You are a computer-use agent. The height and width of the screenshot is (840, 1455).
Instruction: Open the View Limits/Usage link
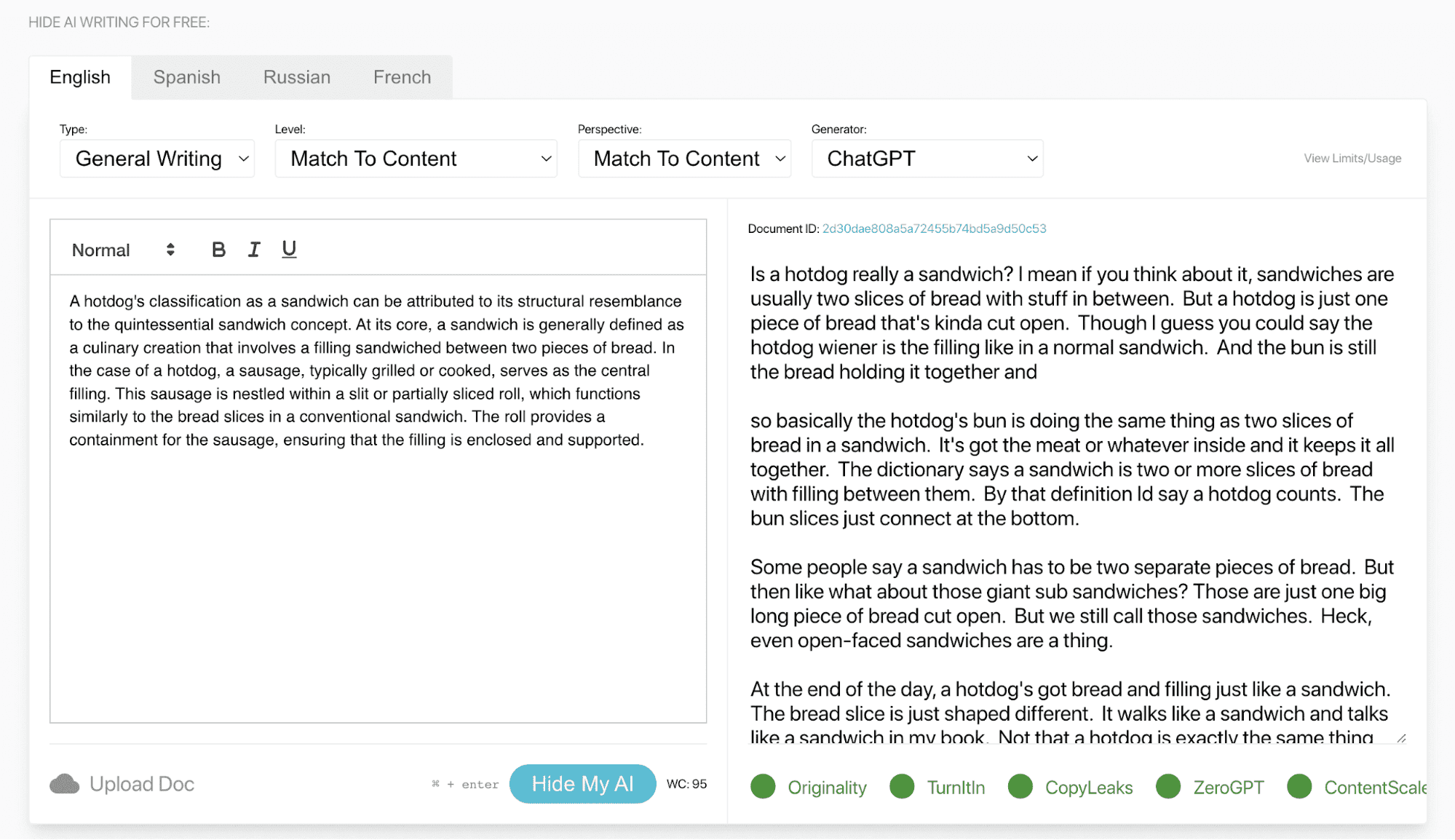1352,159
